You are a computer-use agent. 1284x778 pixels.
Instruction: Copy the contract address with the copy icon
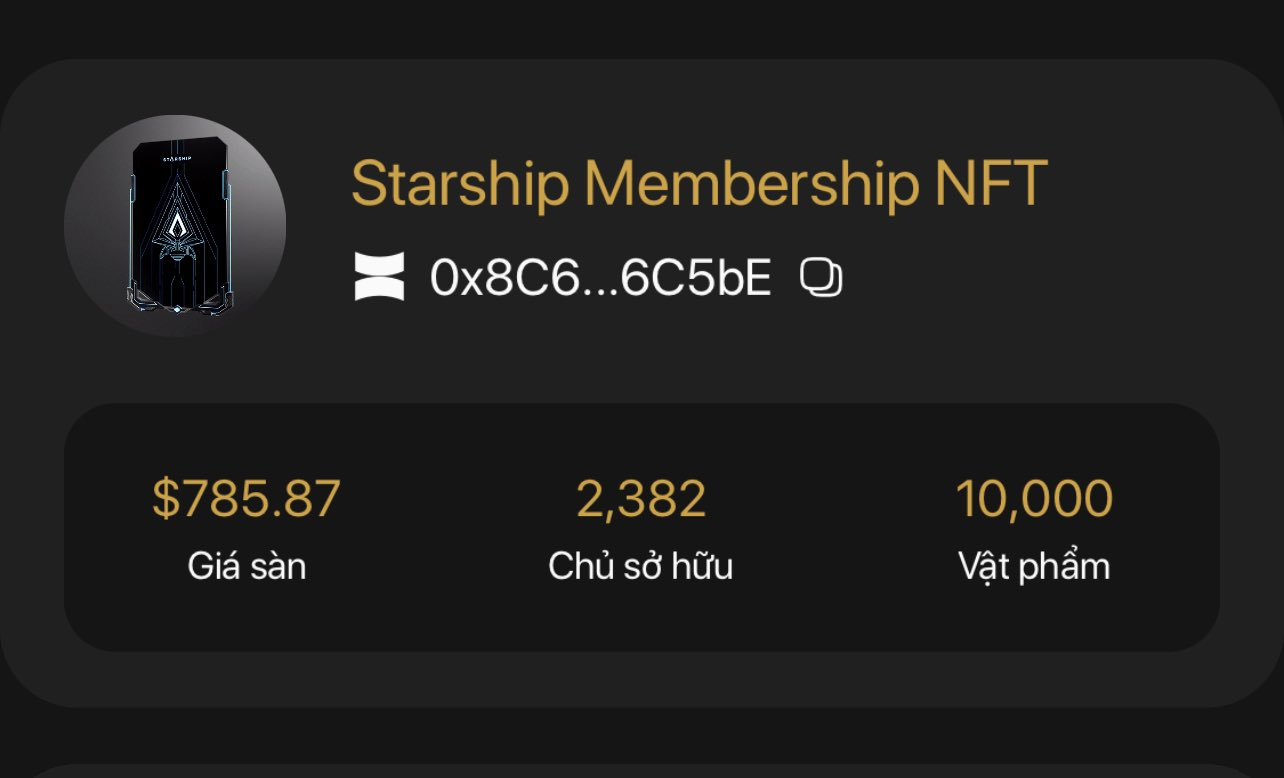[821, 278]
